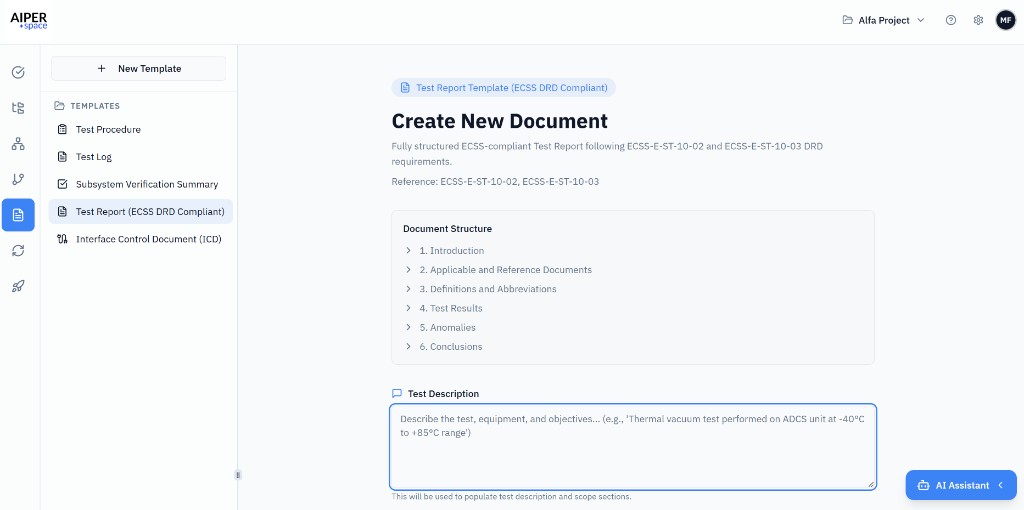Collapse the AI Assistant panel chevron
The image size is (1024, 510).
1000,485
